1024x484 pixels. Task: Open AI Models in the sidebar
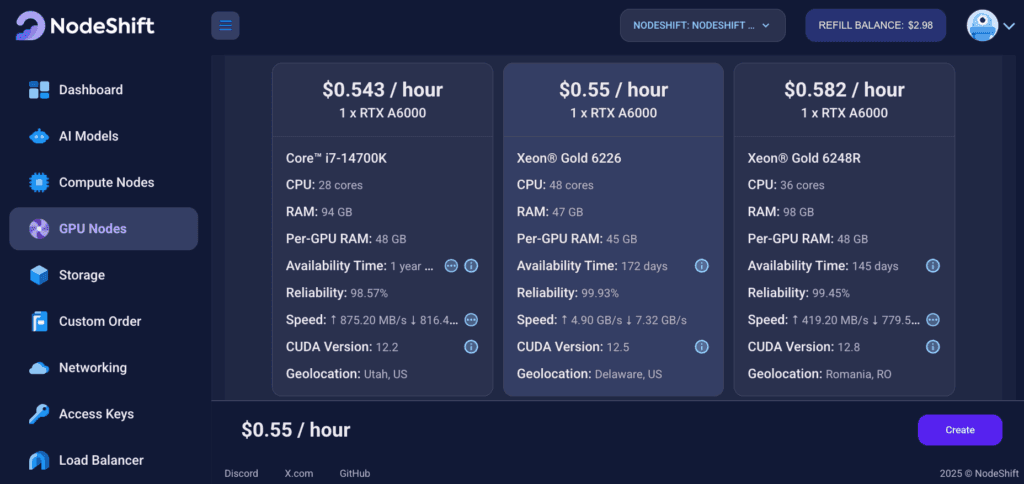pos(103,137)
